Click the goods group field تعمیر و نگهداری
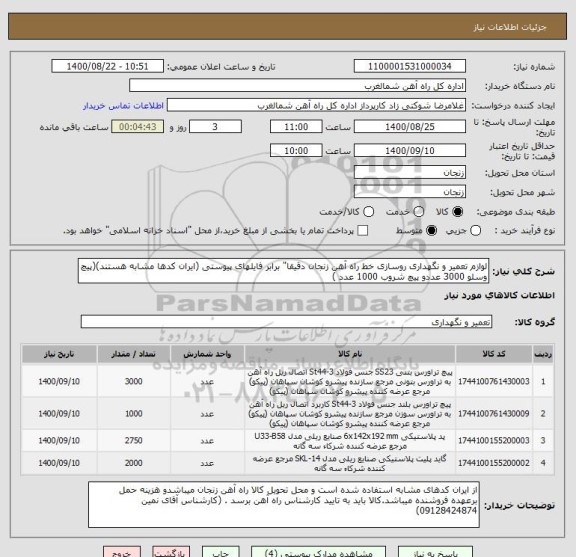The image size is (576, 557). 286,322
